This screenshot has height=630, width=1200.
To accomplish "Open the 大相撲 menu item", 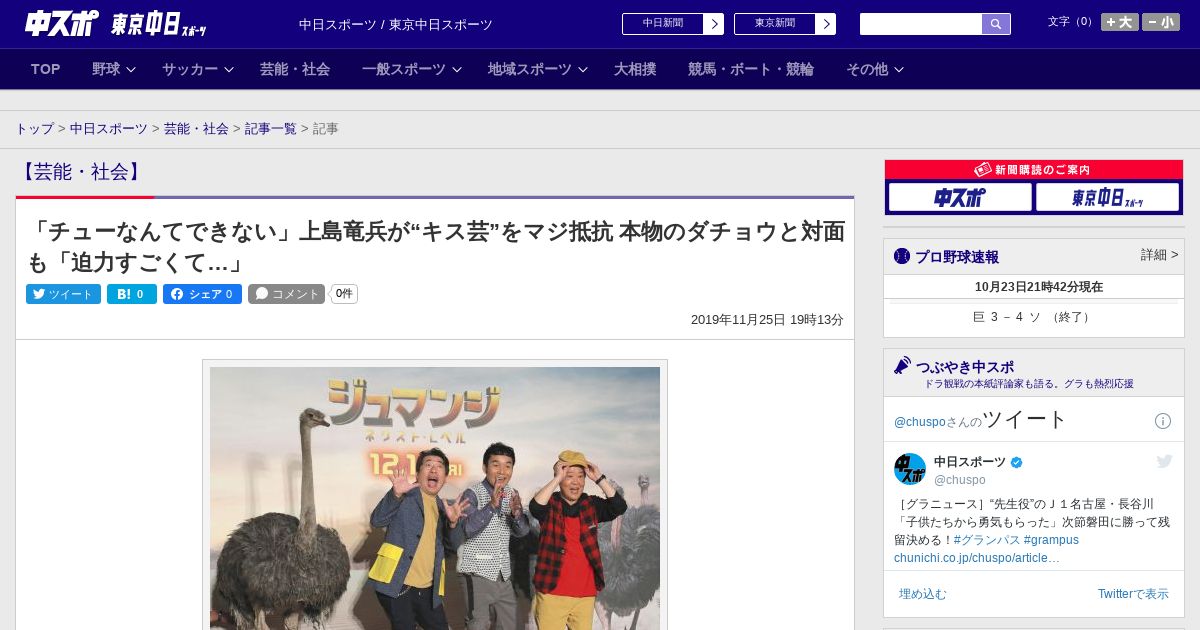I will 635,69.
